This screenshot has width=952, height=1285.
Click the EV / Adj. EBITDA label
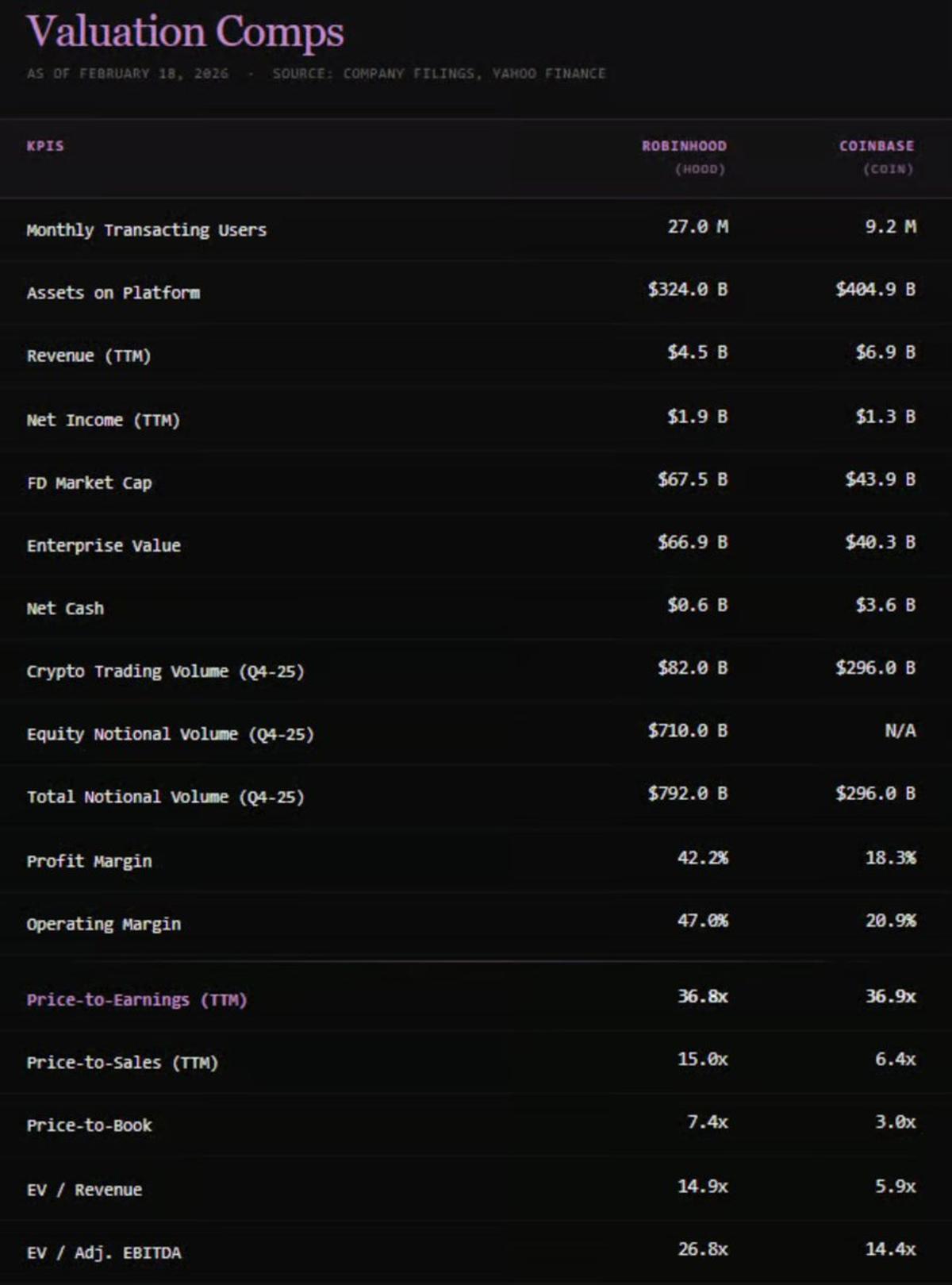point(104,1253)
